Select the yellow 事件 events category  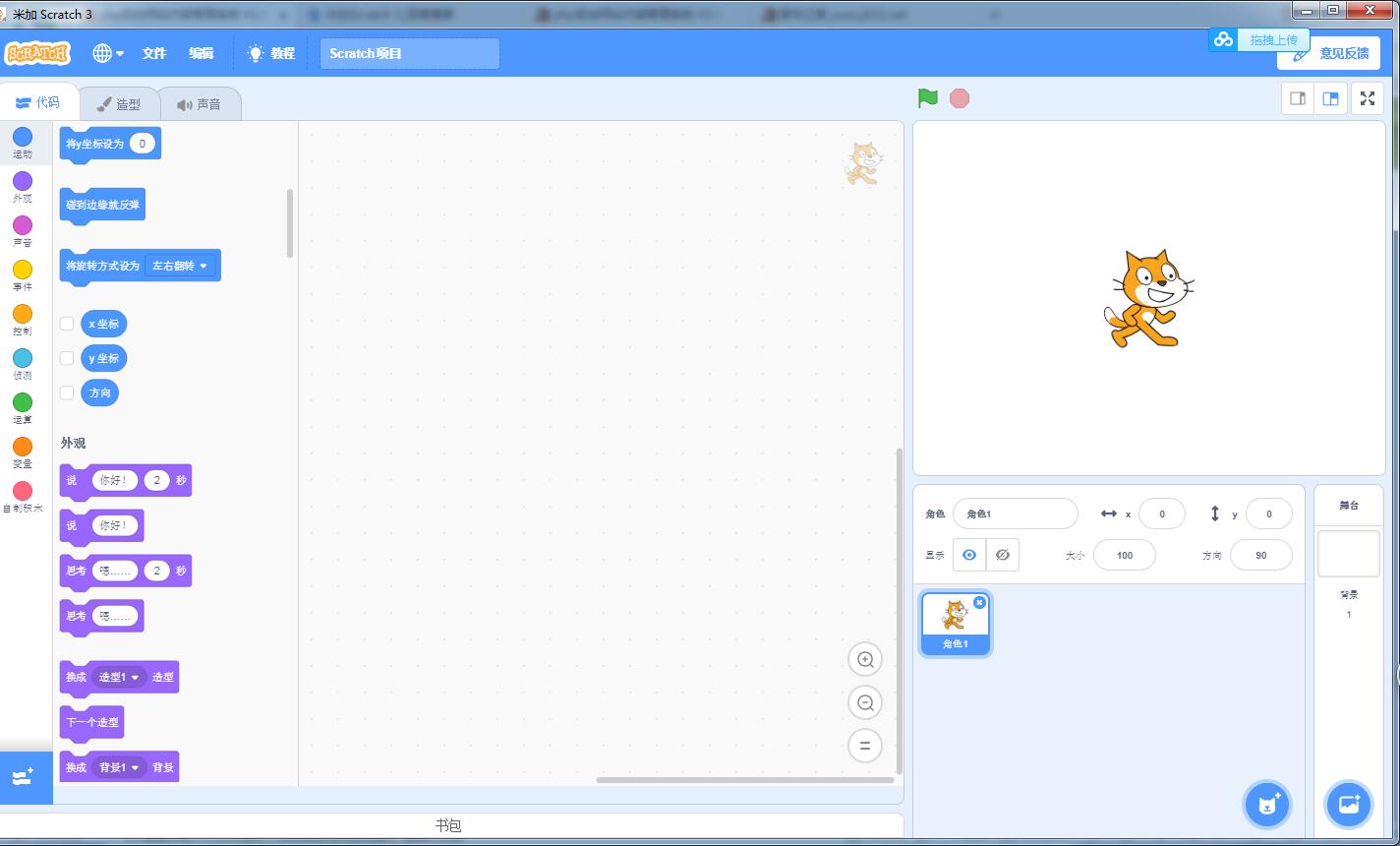(x=23, y=275)
